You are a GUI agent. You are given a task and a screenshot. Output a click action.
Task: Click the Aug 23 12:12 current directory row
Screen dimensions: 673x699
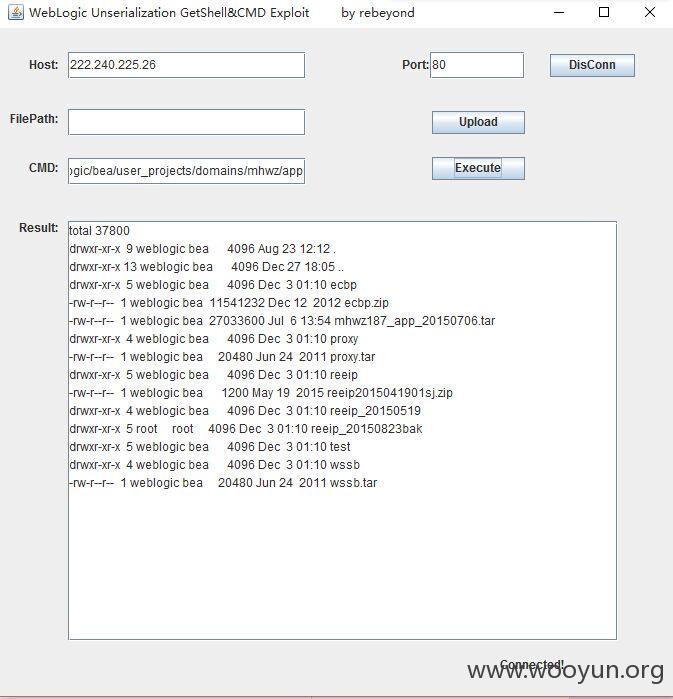203,248
